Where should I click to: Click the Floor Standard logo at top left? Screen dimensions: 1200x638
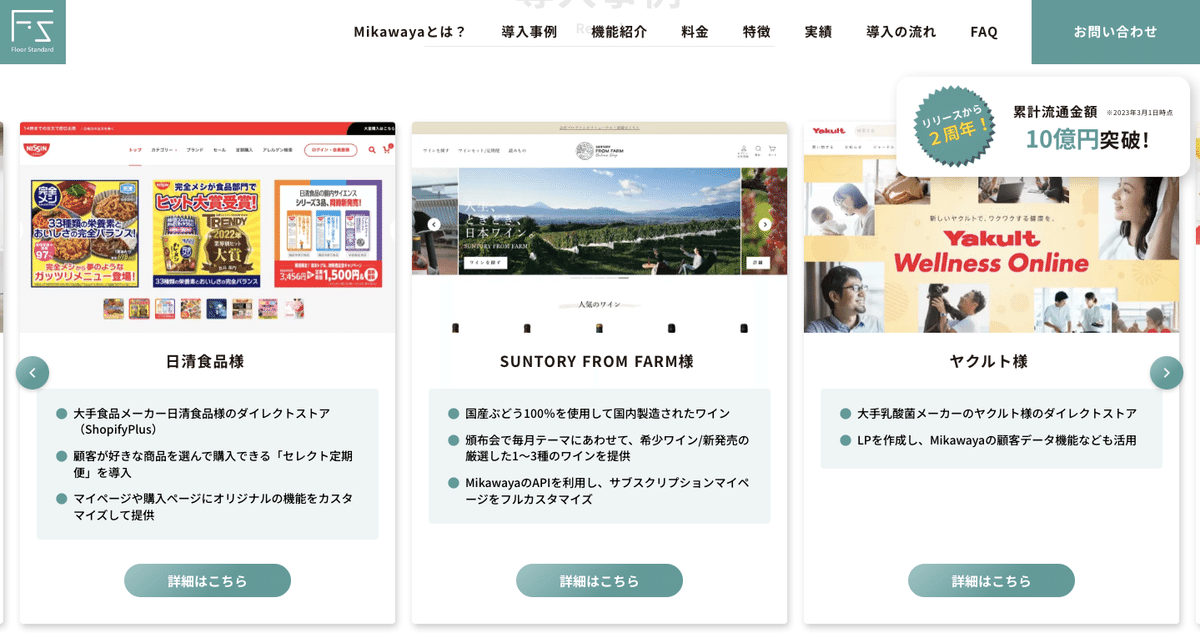click(32, 32)
